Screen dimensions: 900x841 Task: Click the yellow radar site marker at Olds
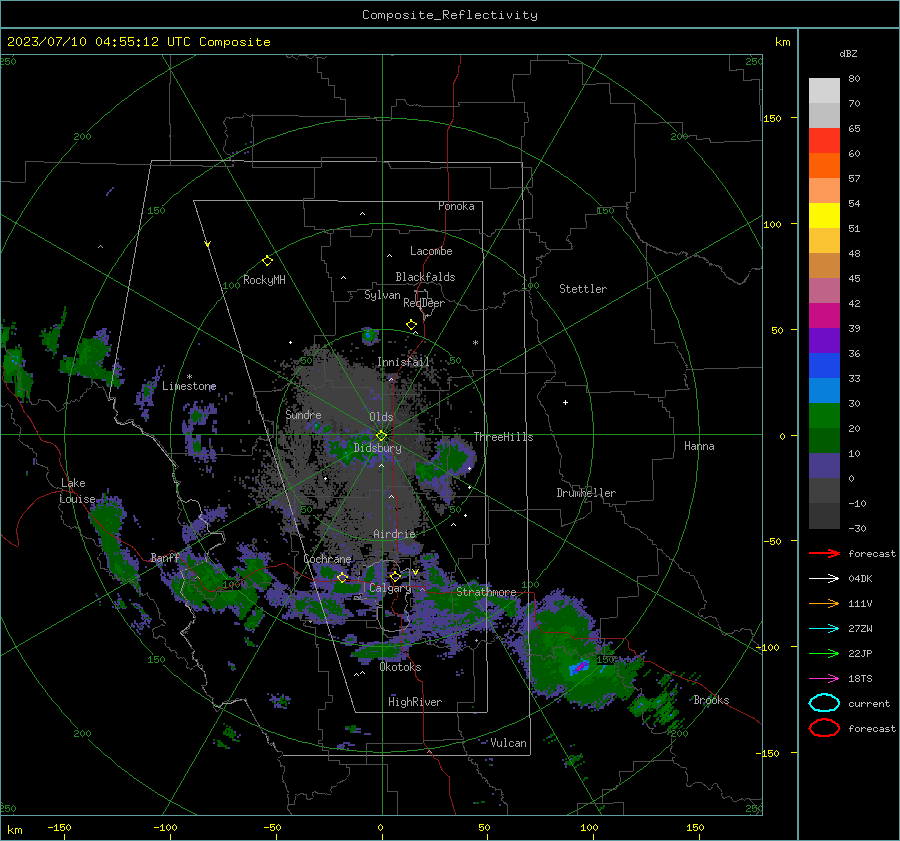click(382, 436)
